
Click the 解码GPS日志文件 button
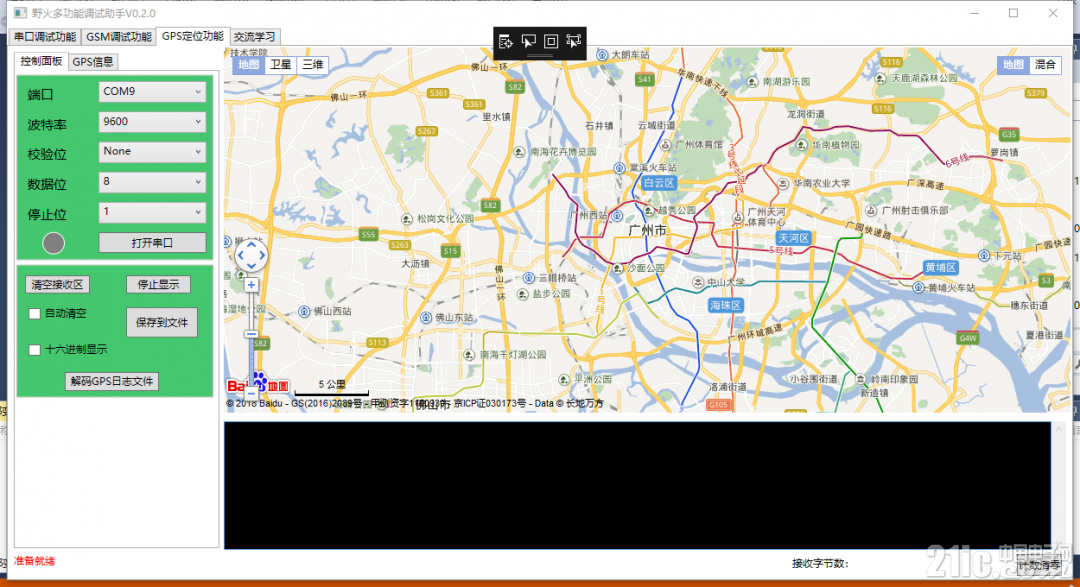(112, 382)
